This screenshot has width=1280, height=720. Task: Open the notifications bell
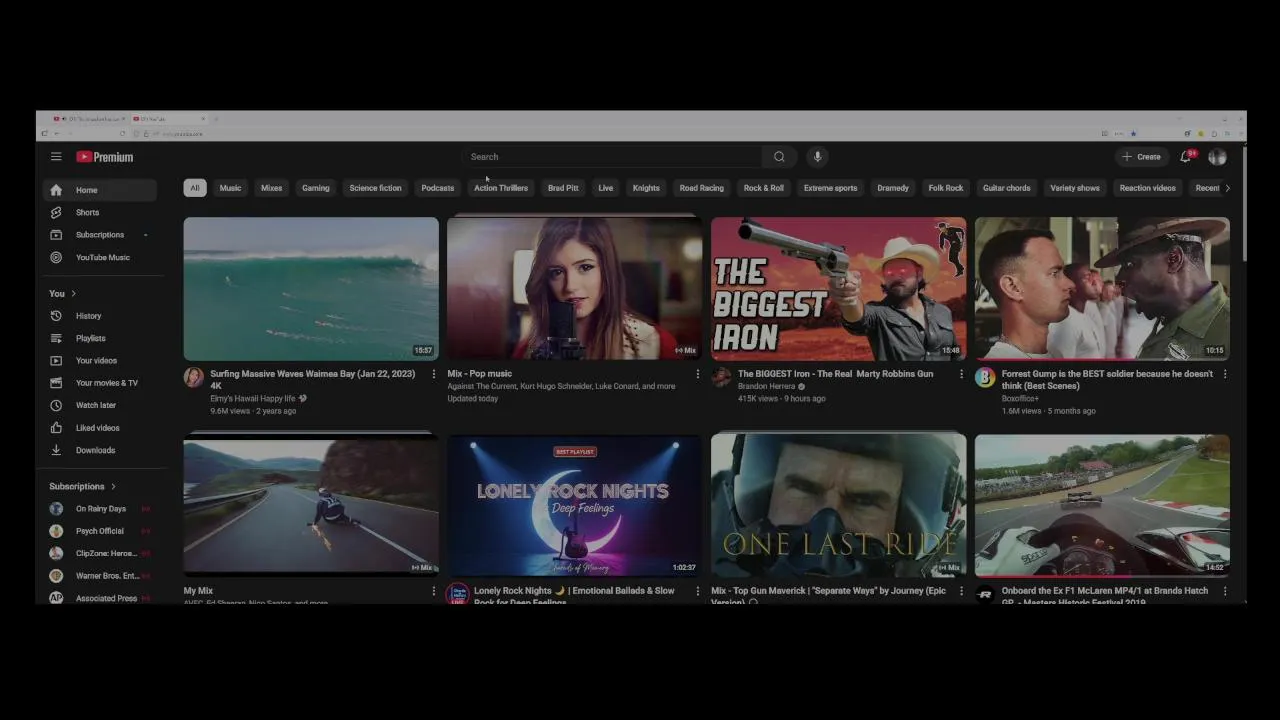pyautogui.click(x=1186, y=157)
